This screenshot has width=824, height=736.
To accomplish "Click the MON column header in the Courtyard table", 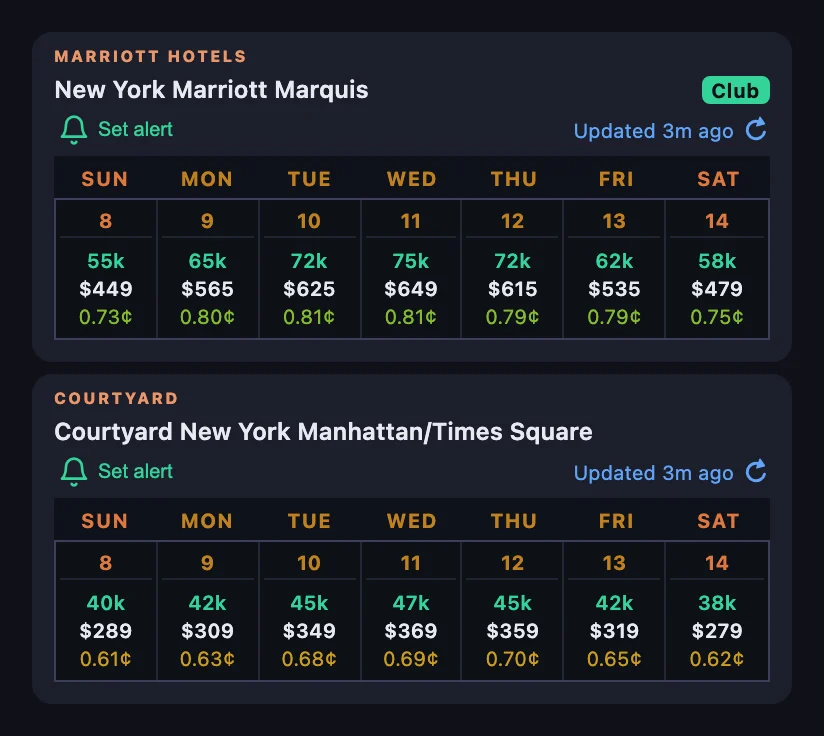I will [x=207, y=521].
